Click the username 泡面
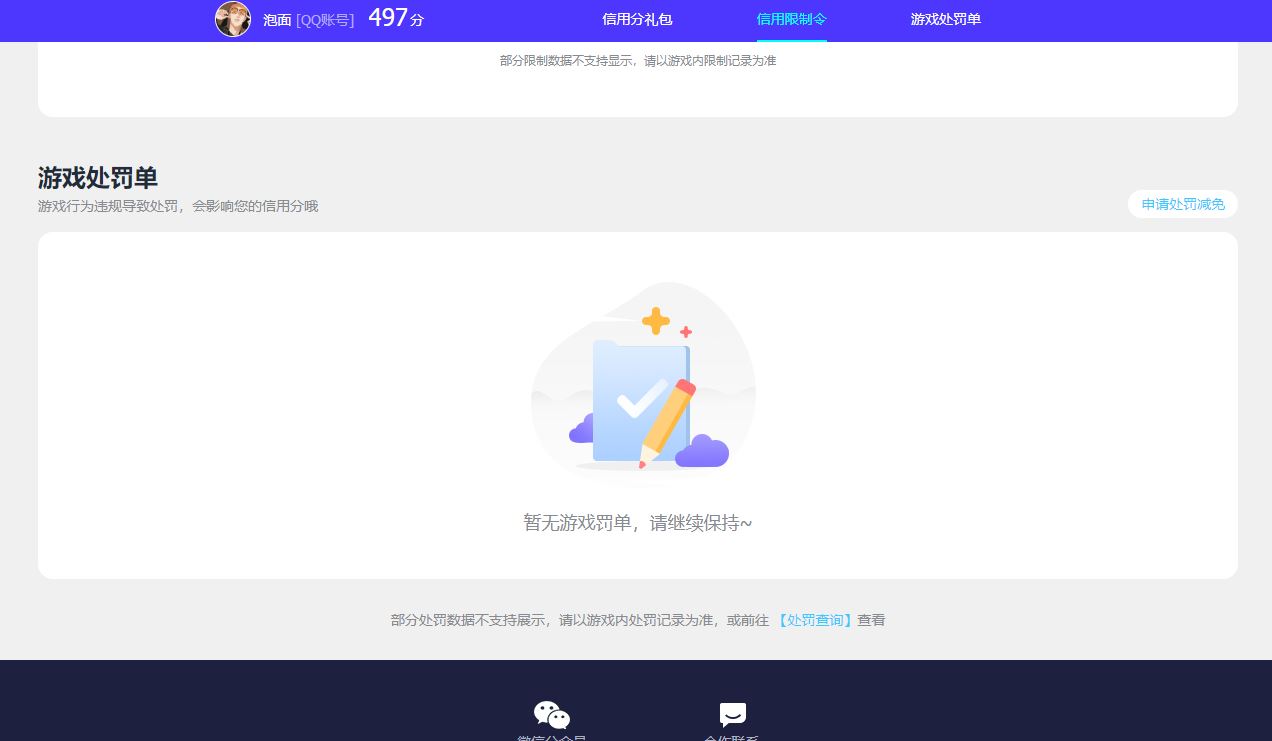The image size is (1272, 741). (277, 20)
